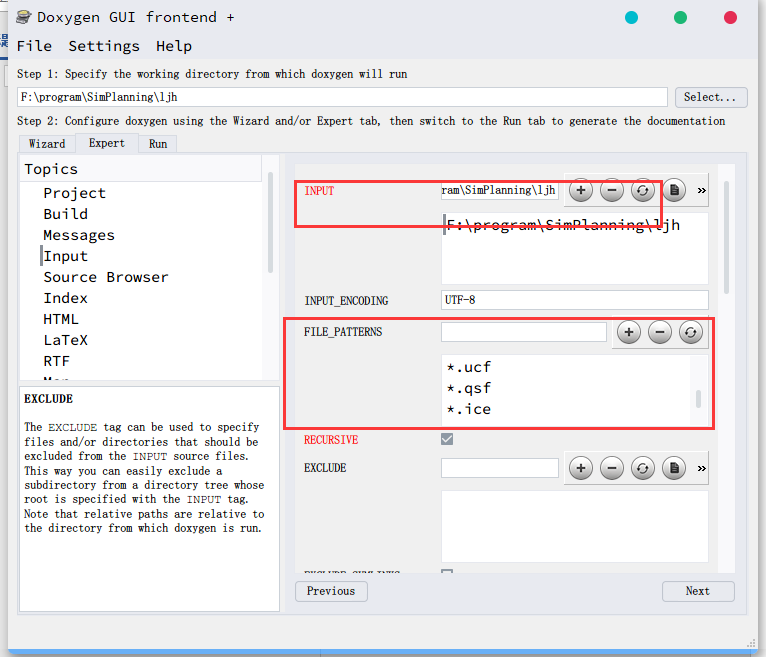The width and height of the screenshot is (766, 657).
Task: Select RTF topic
Action: click(x=56, y=361)
